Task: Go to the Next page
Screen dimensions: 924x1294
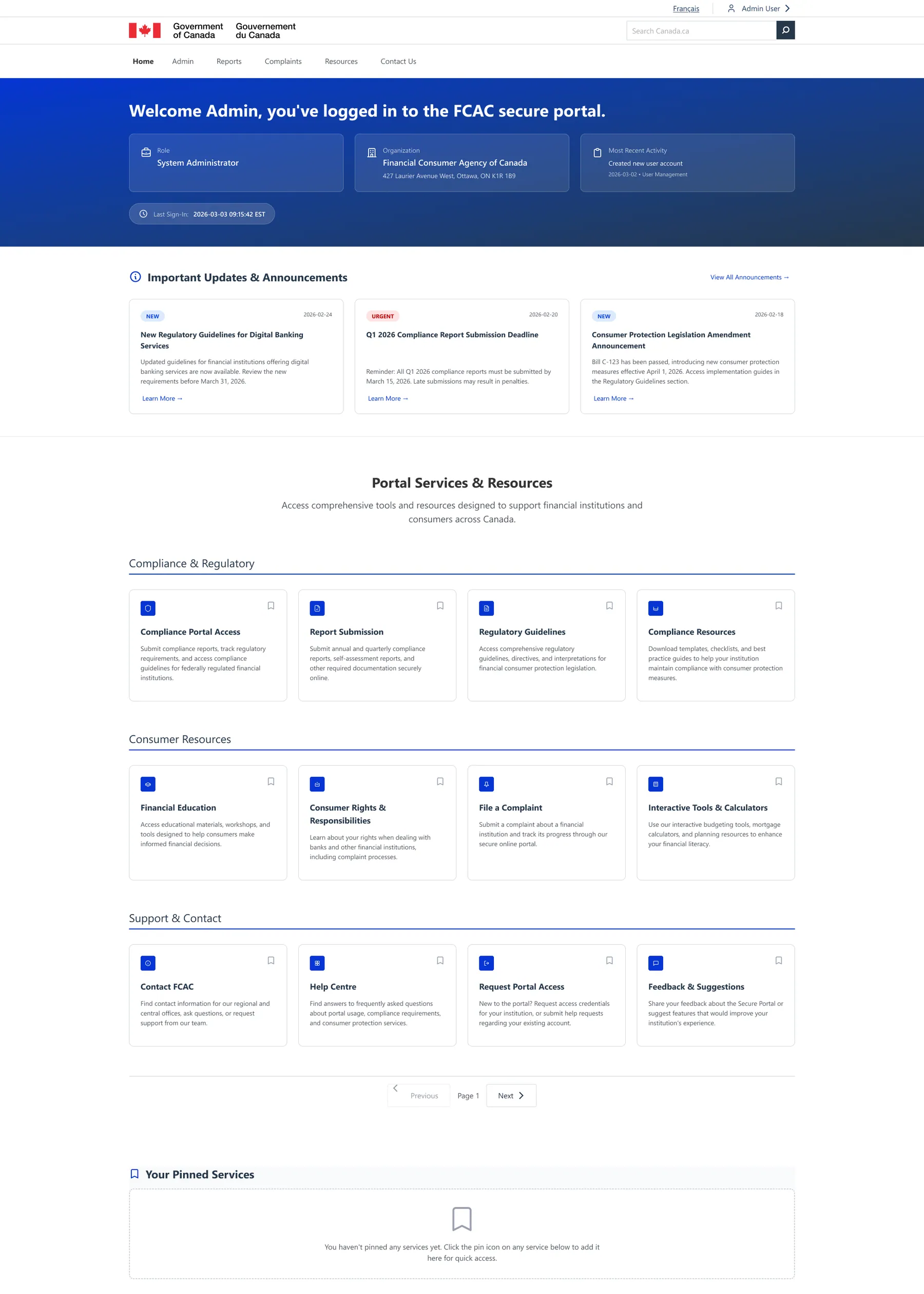Action: click(x=511, y=1095)
